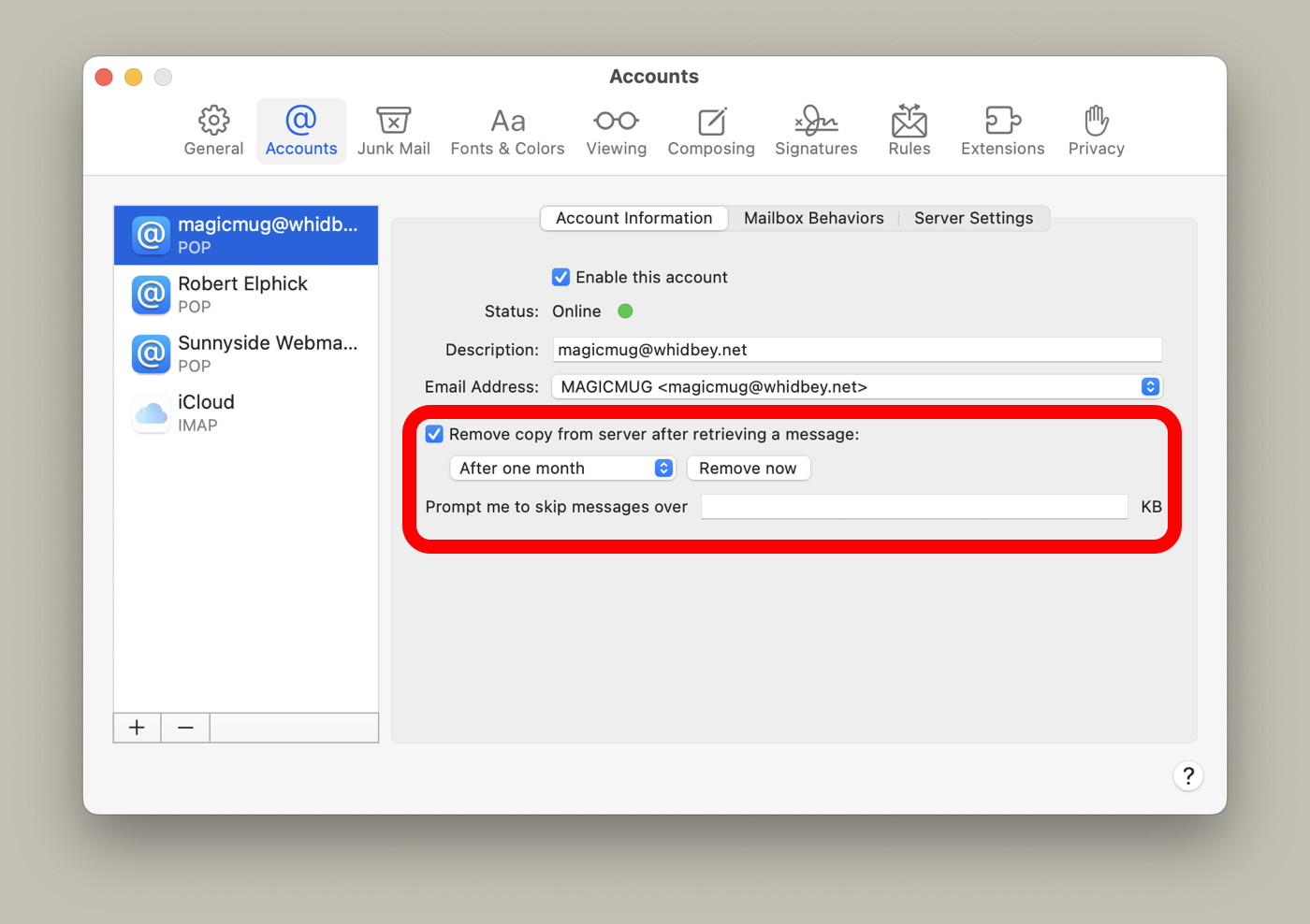Open the Viewing preferences pane

[x=616, y=131]
